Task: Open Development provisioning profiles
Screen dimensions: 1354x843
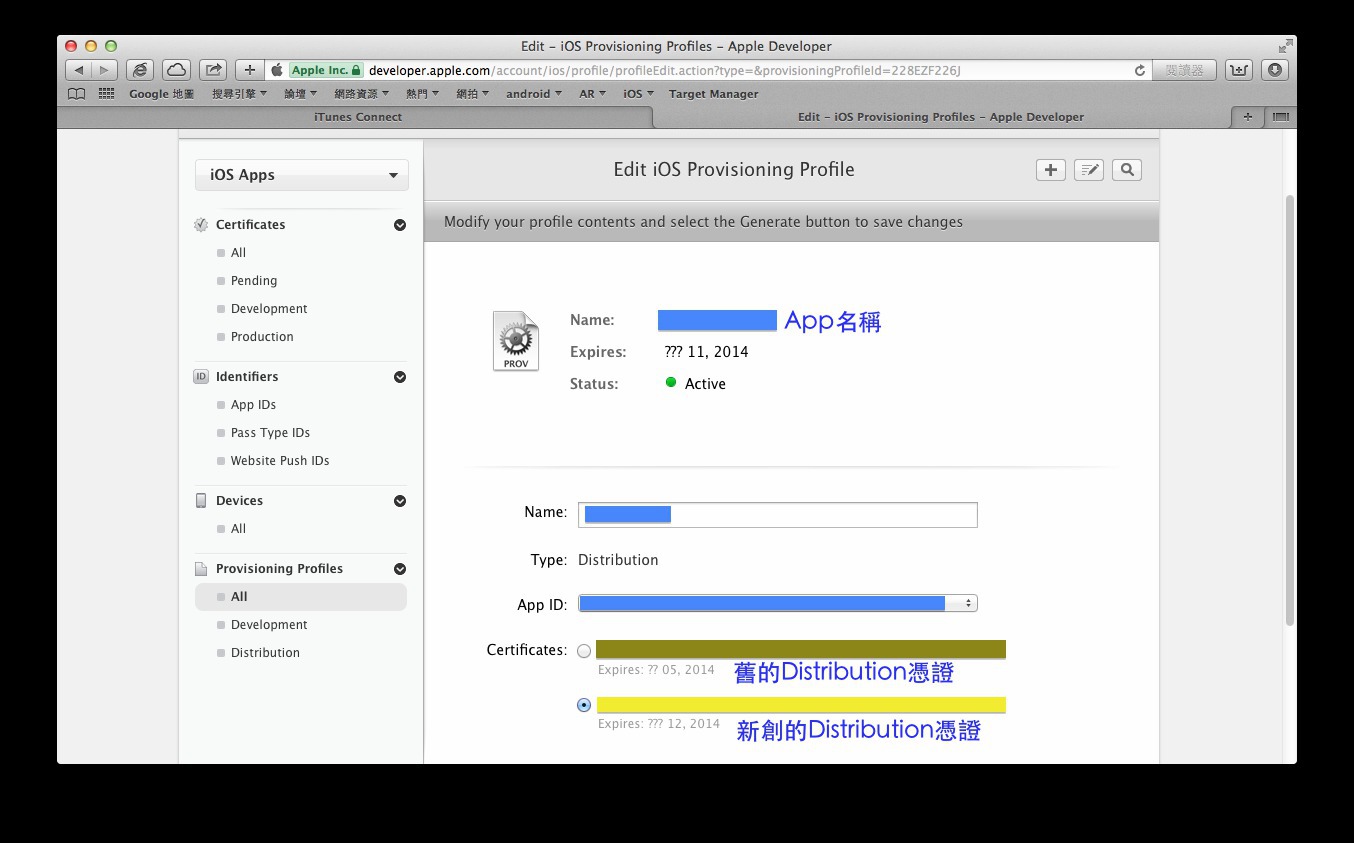Action: point(269,625)
